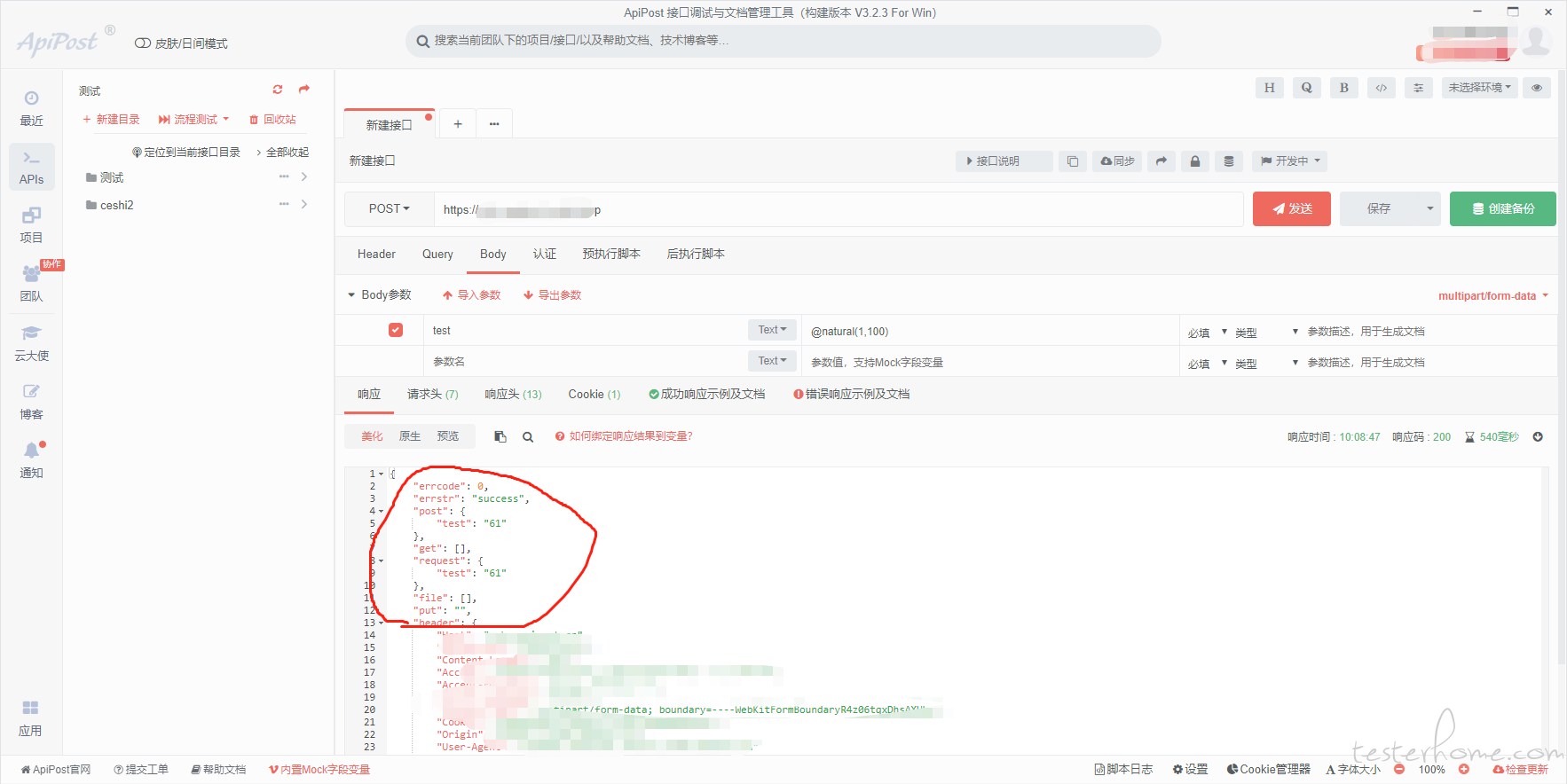Screen dimensions: 1567x784
Task: Open the POST method dropdown
Action: coord(390,209)
